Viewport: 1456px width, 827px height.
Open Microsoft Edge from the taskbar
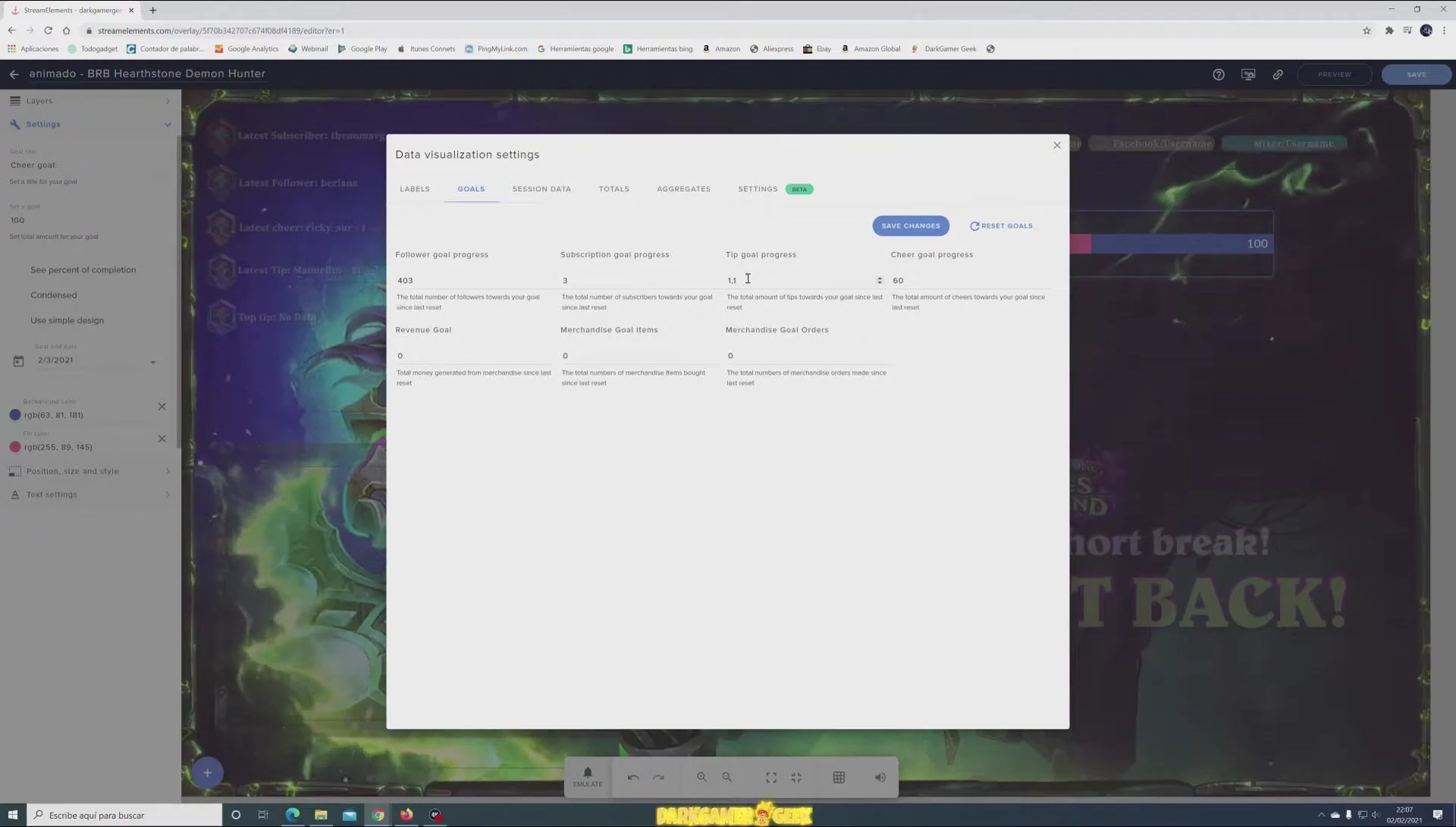click(292, 815)
